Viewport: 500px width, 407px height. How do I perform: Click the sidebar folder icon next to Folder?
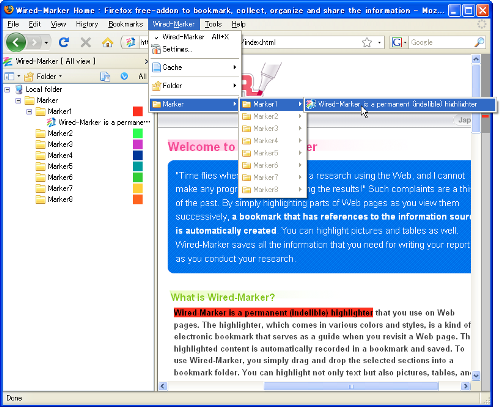[x=29, y=76]
